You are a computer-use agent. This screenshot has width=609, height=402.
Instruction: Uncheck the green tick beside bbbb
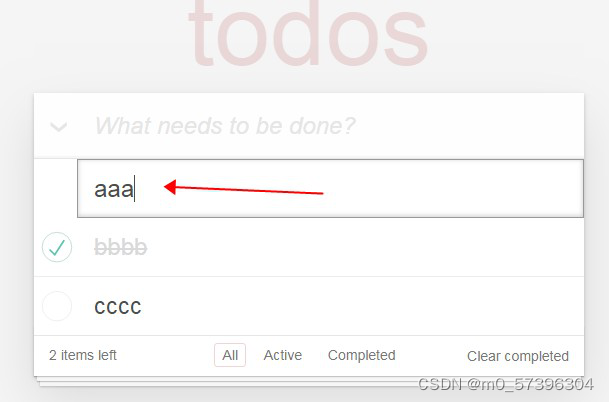(57, 247)
